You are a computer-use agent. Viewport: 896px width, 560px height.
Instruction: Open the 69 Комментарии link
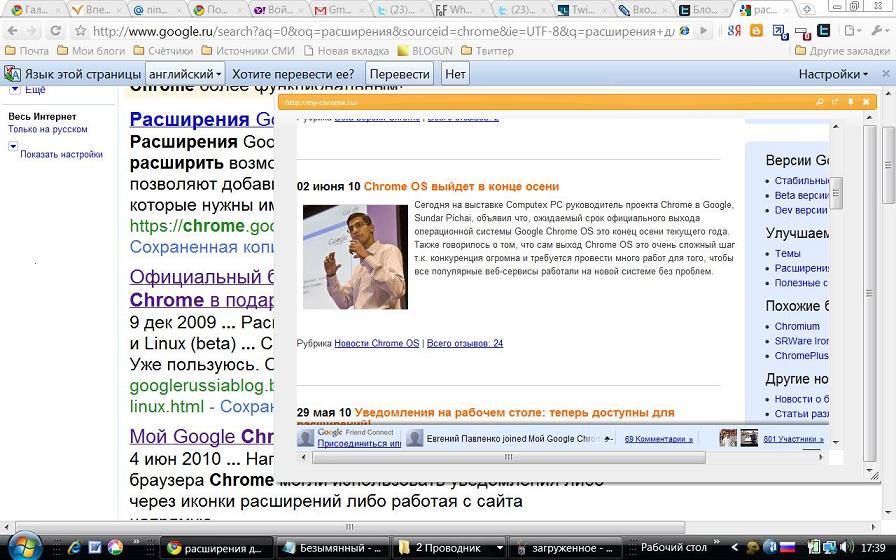pyautogui.click(x=658, y=439)
